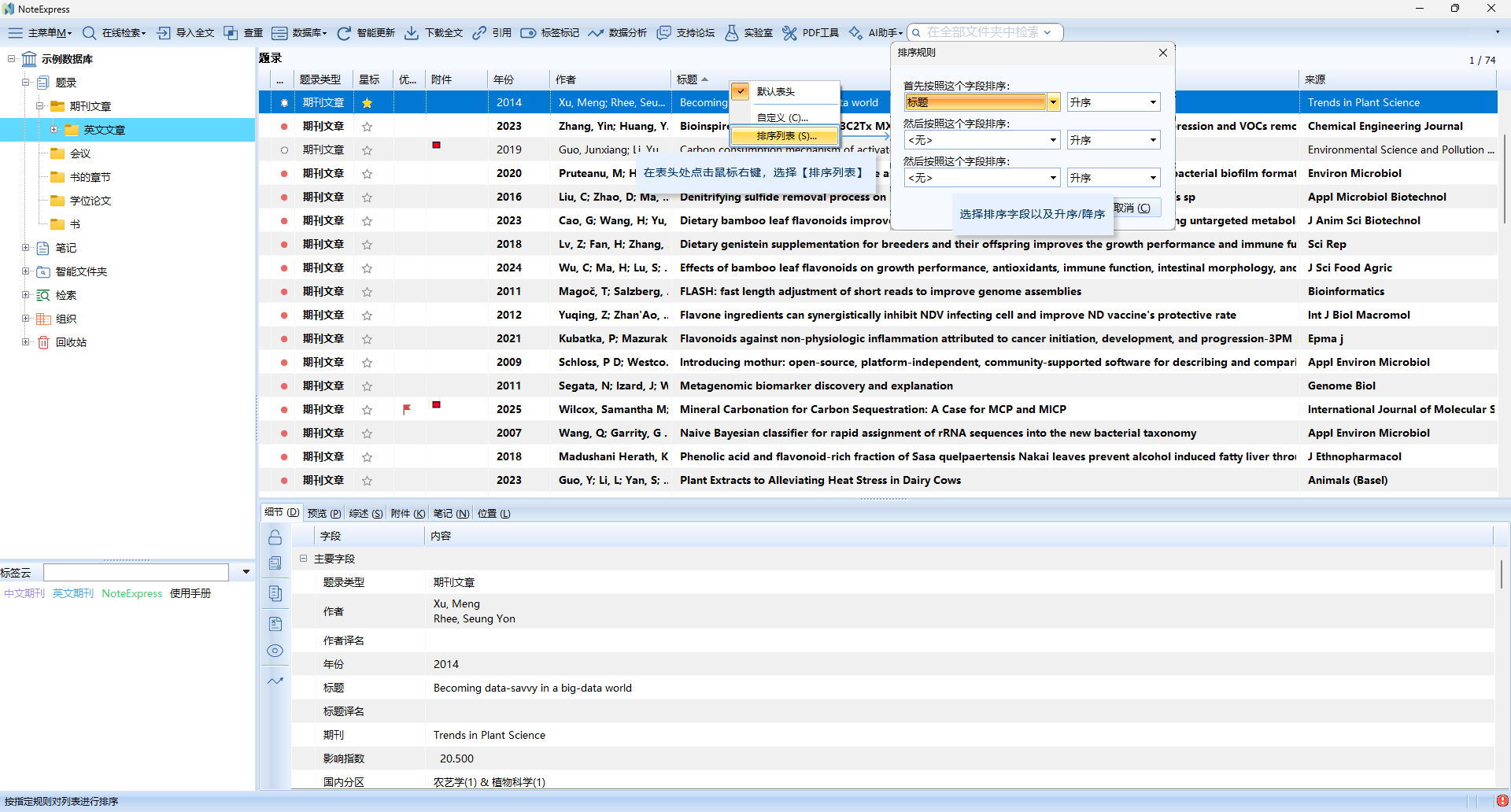This screenshot has height=812, width=1511.
Task: Switch to the 位置 tab
Action: (x=494, y=513)
